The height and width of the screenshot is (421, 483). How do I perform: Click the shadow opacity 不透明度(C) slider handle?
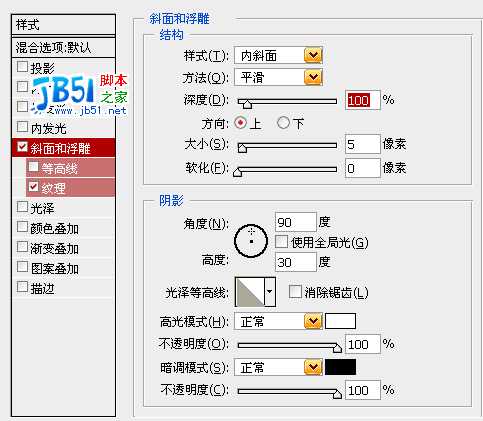pyautogui.click(x=337, y=394)
